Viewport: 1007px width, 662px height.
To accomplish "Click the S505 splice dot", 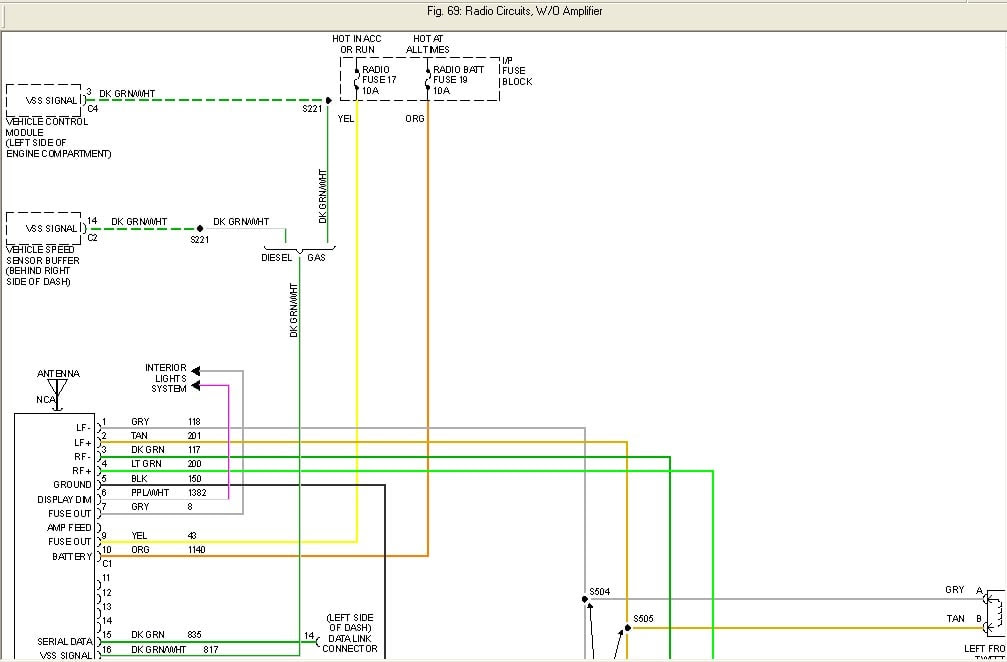I will [x=628, y=628].
